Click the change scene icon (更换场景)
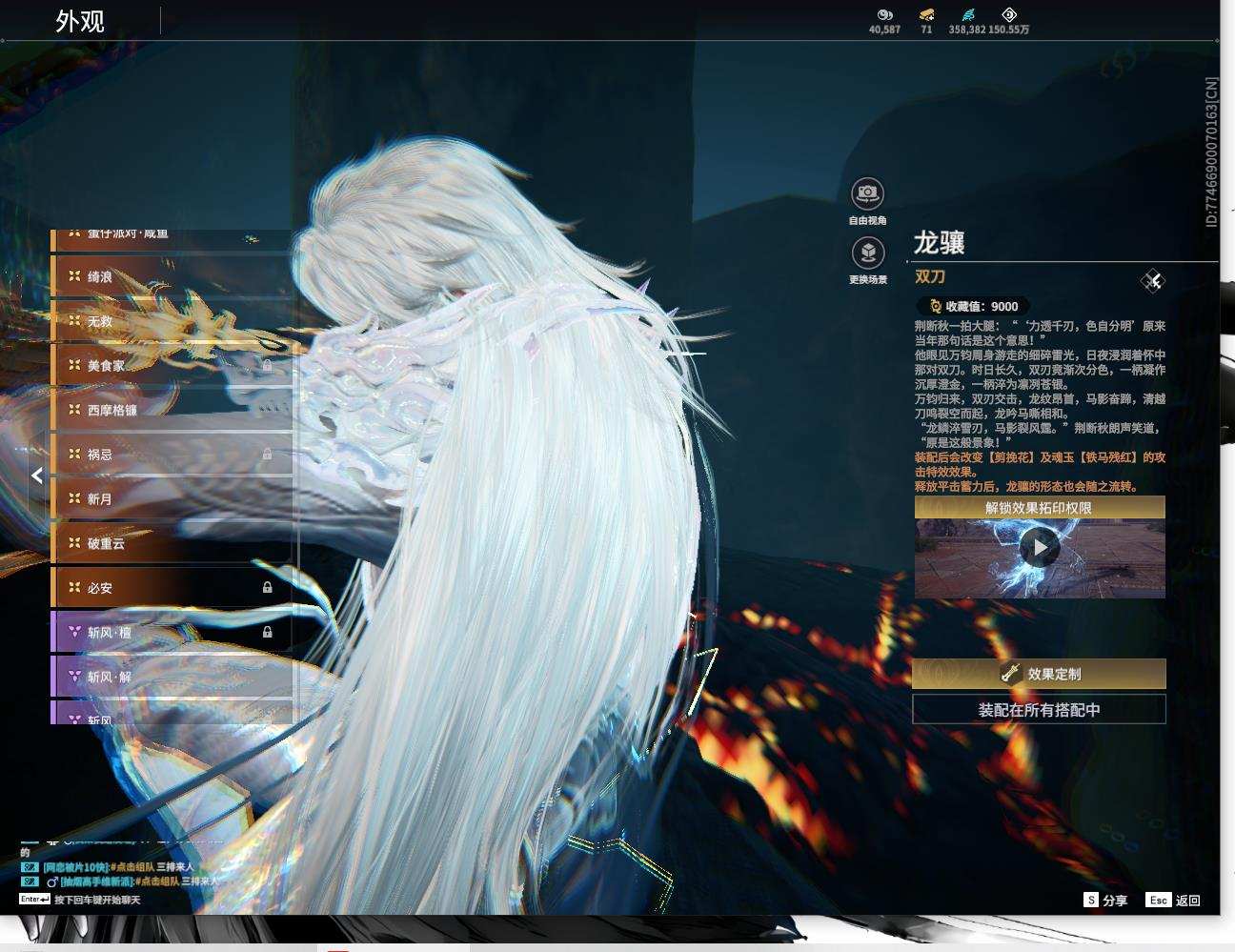Viewport: 1235px width, 952px height. (867, 253)
